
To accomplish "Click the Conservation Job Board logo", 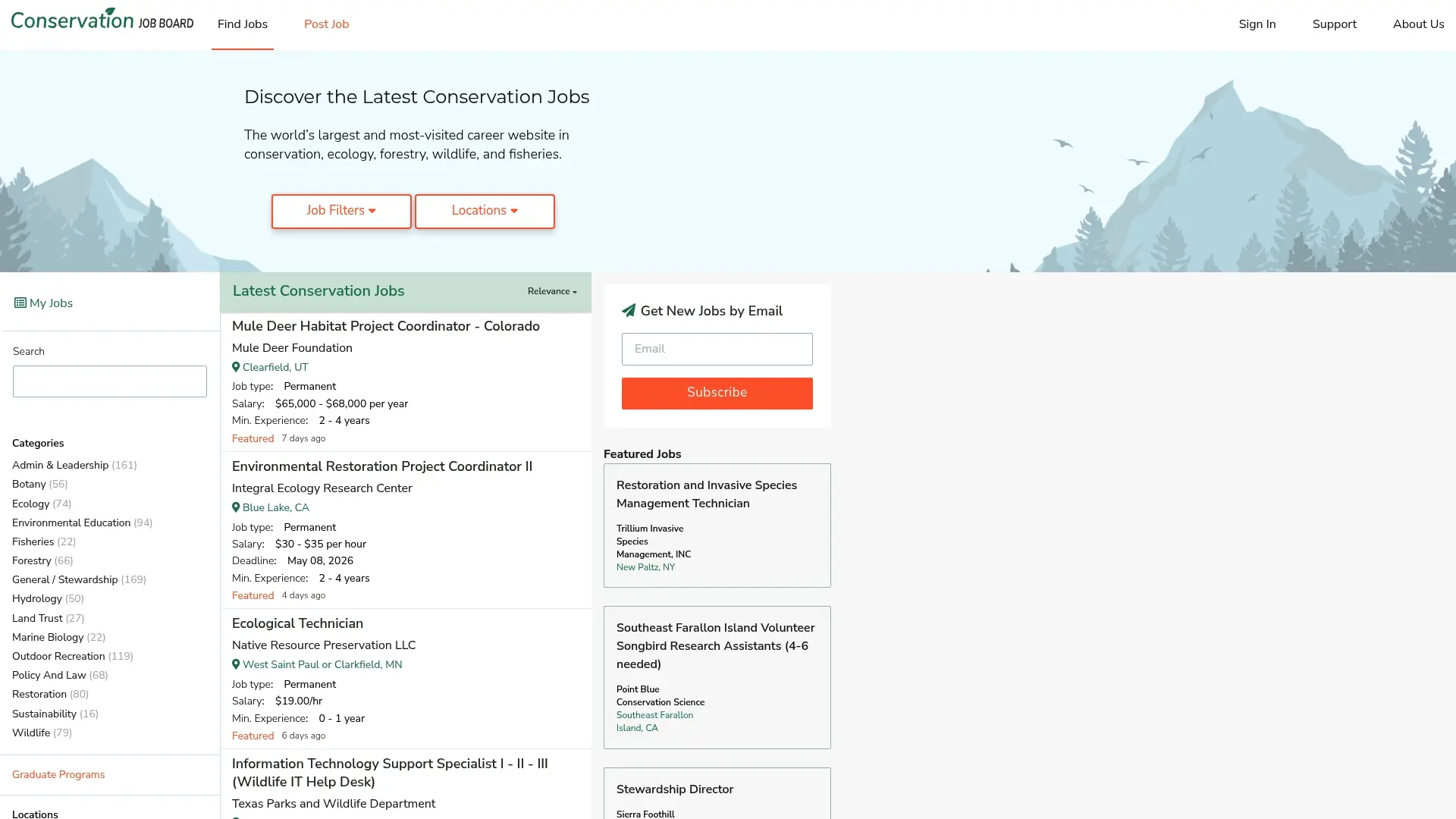I will click(102, 19).
